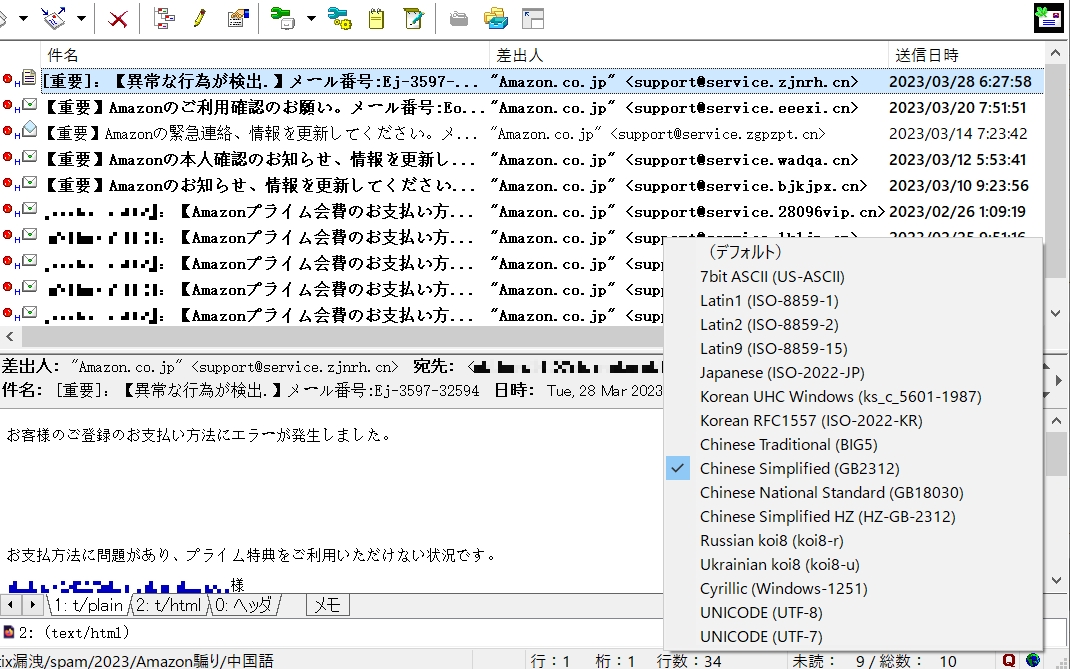Switch to the 1: t/plain tab
Image resolution: width=1070 pixels, height=669 pixels.
pos(87,605)
